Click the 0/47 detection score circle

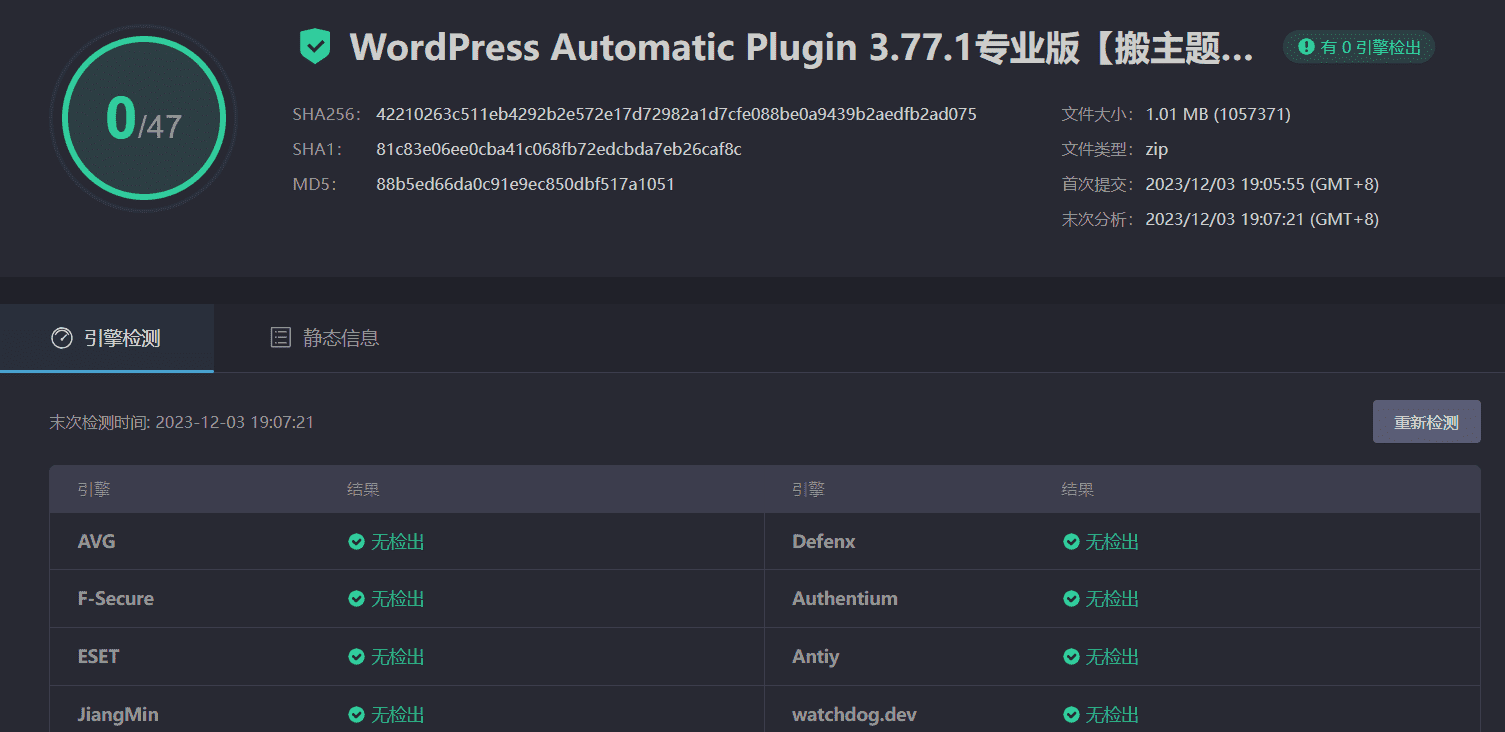pyautogui.click(x=143, y=119)
